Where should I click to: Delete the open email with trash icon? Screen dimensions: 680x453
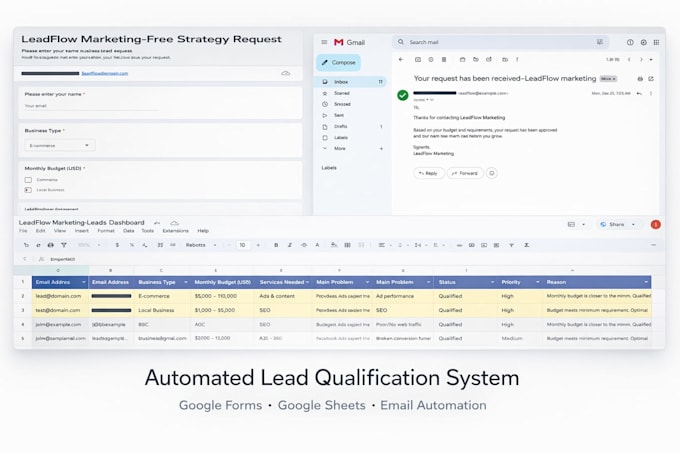coord(444,59)
